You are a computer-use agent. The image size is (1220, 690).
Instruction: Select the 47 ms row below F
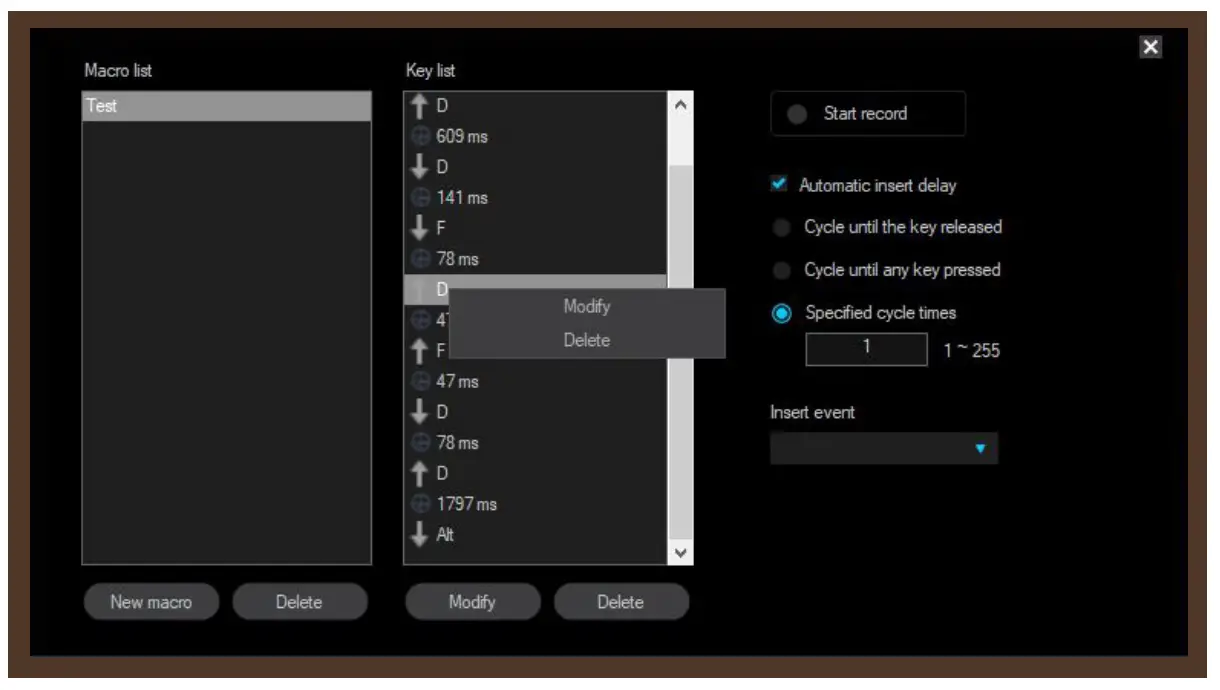536,381
